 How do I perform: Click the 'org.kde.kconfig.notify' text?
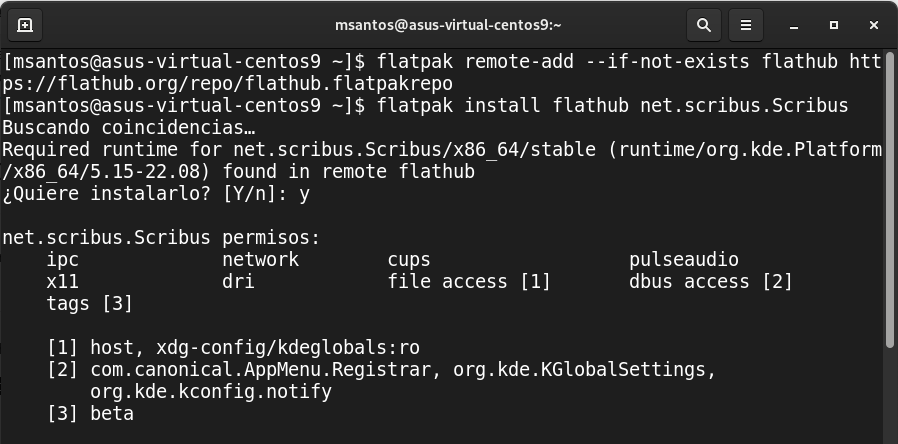click(x=211, y=392)
